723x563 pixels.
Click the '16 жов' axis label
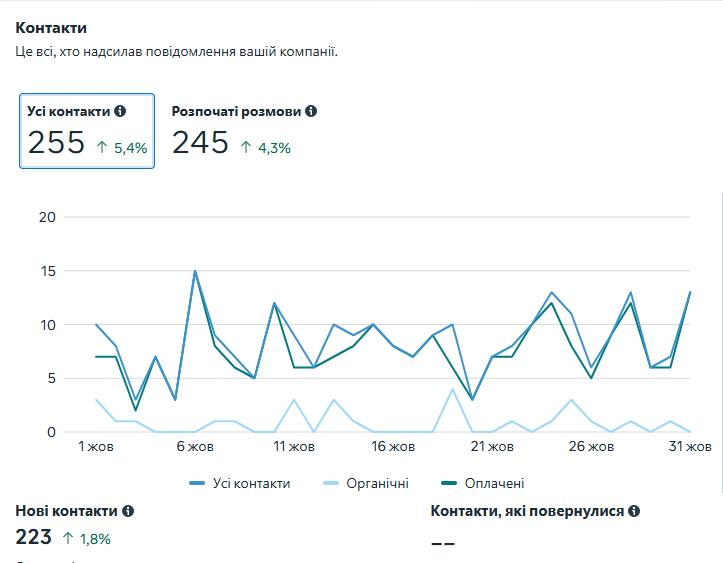pos(393,446)
